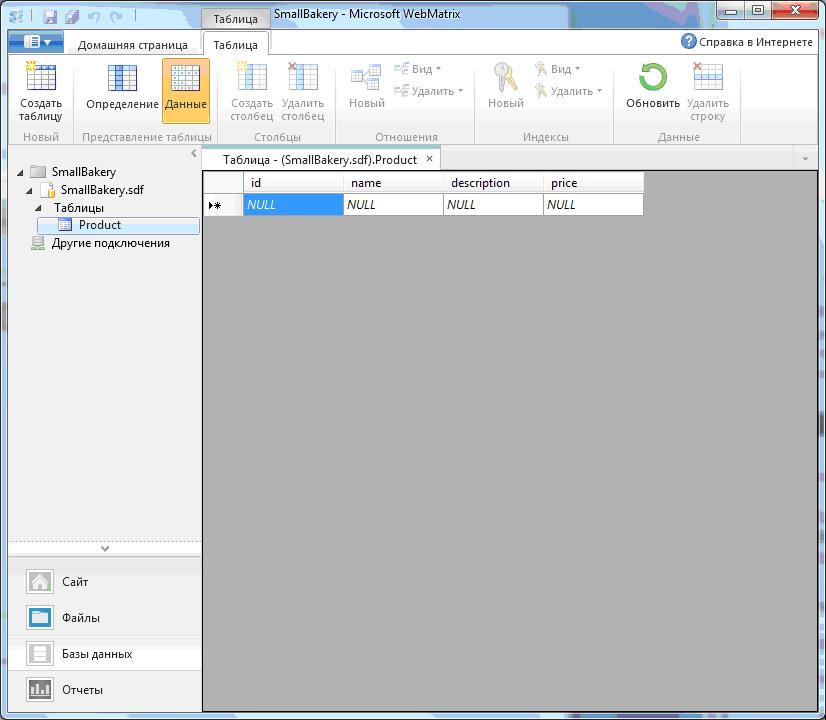
Task: Click the contextual Таблица tab in title bar
Action: tap(235, 19)
